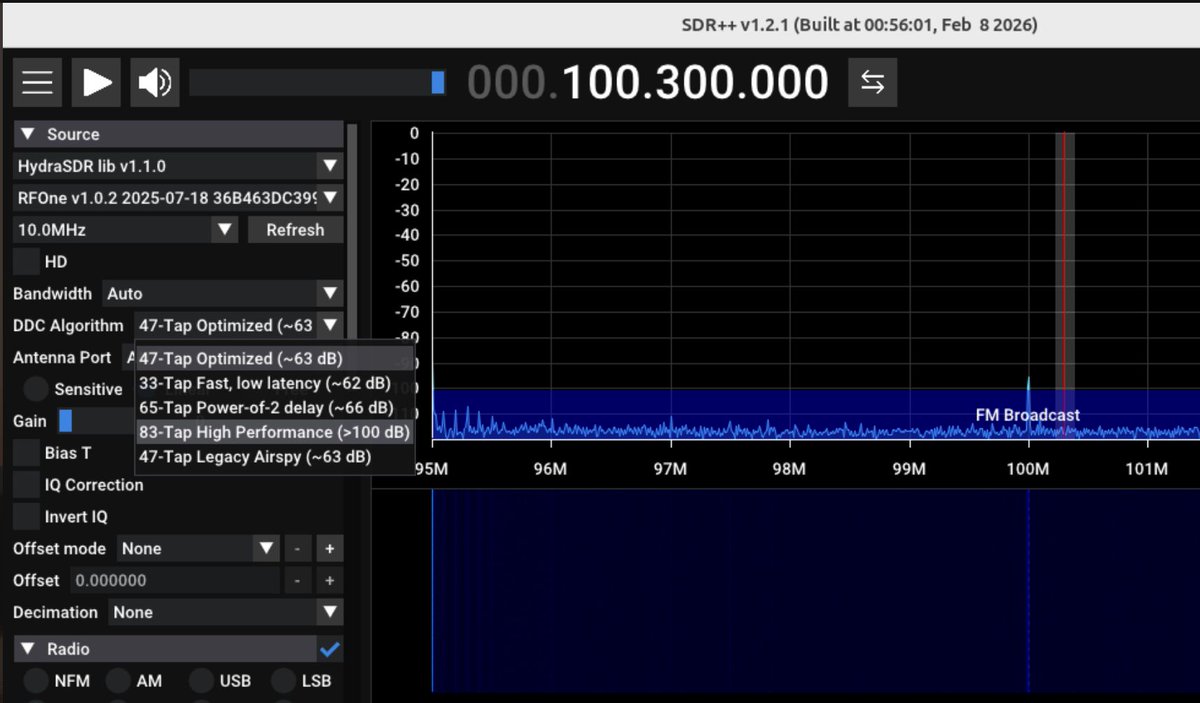
Task: Enable the Invert IQ checkbox
Action: 26,517
